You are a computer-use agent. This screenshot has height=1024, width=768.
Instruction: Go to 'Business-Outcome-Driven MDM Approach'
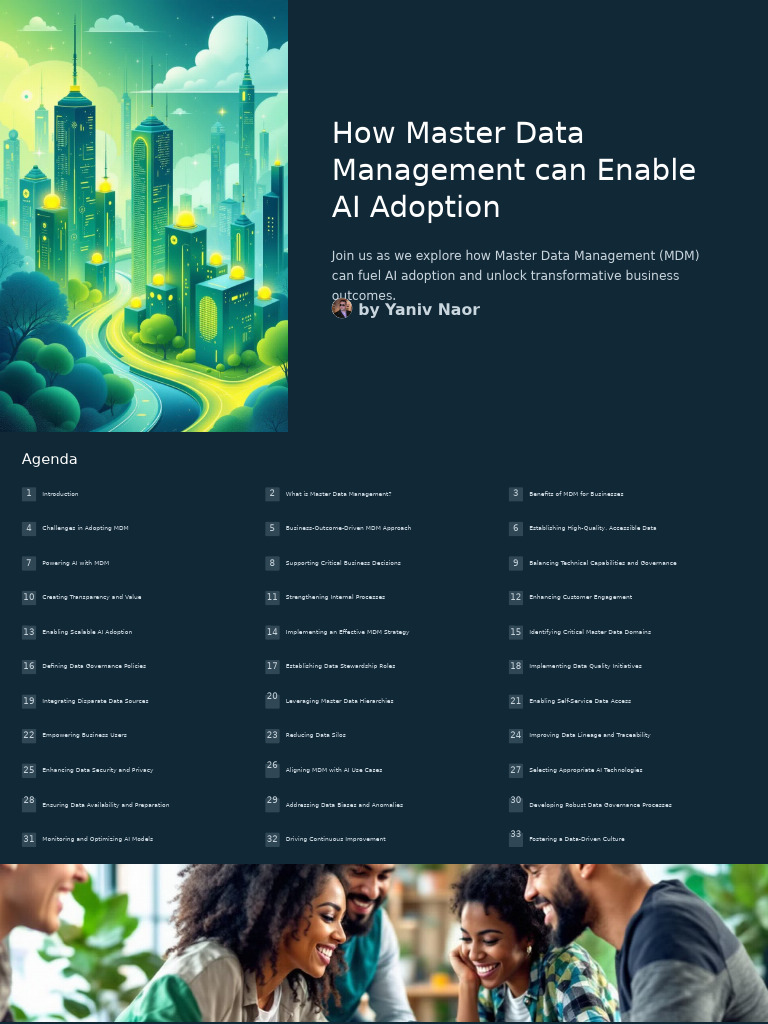pyautogui.click(x=348, y=528)
